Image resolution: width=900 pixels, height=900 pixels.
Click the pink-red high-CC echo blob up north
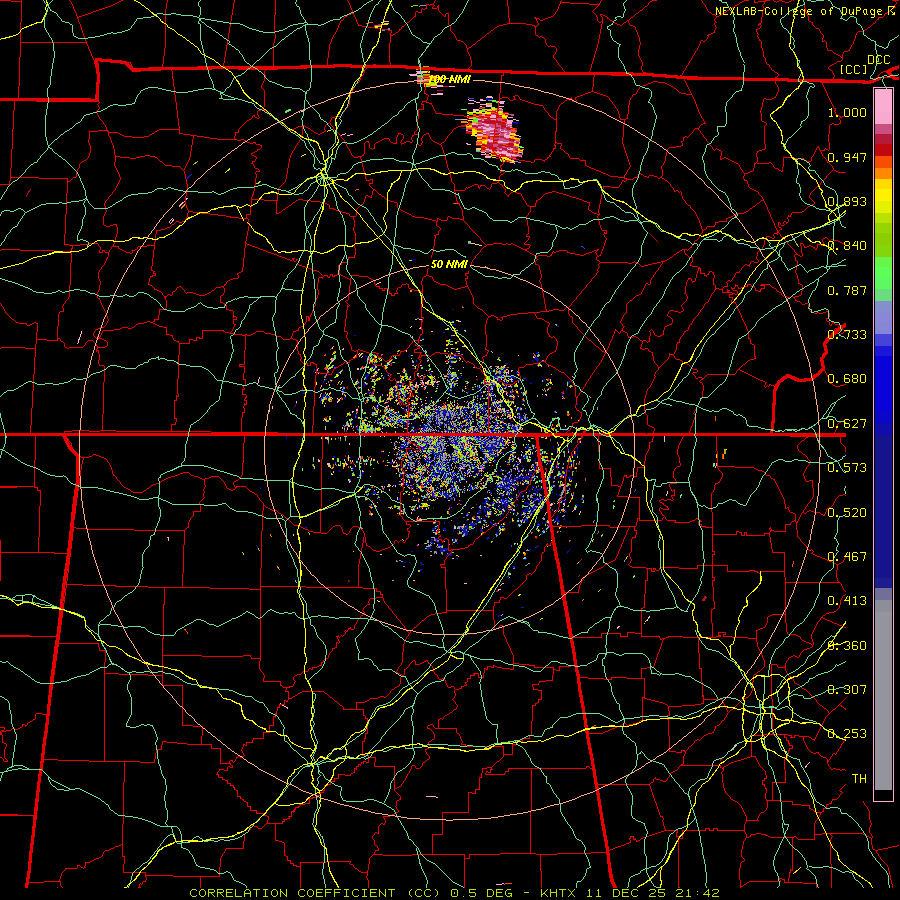494,132
